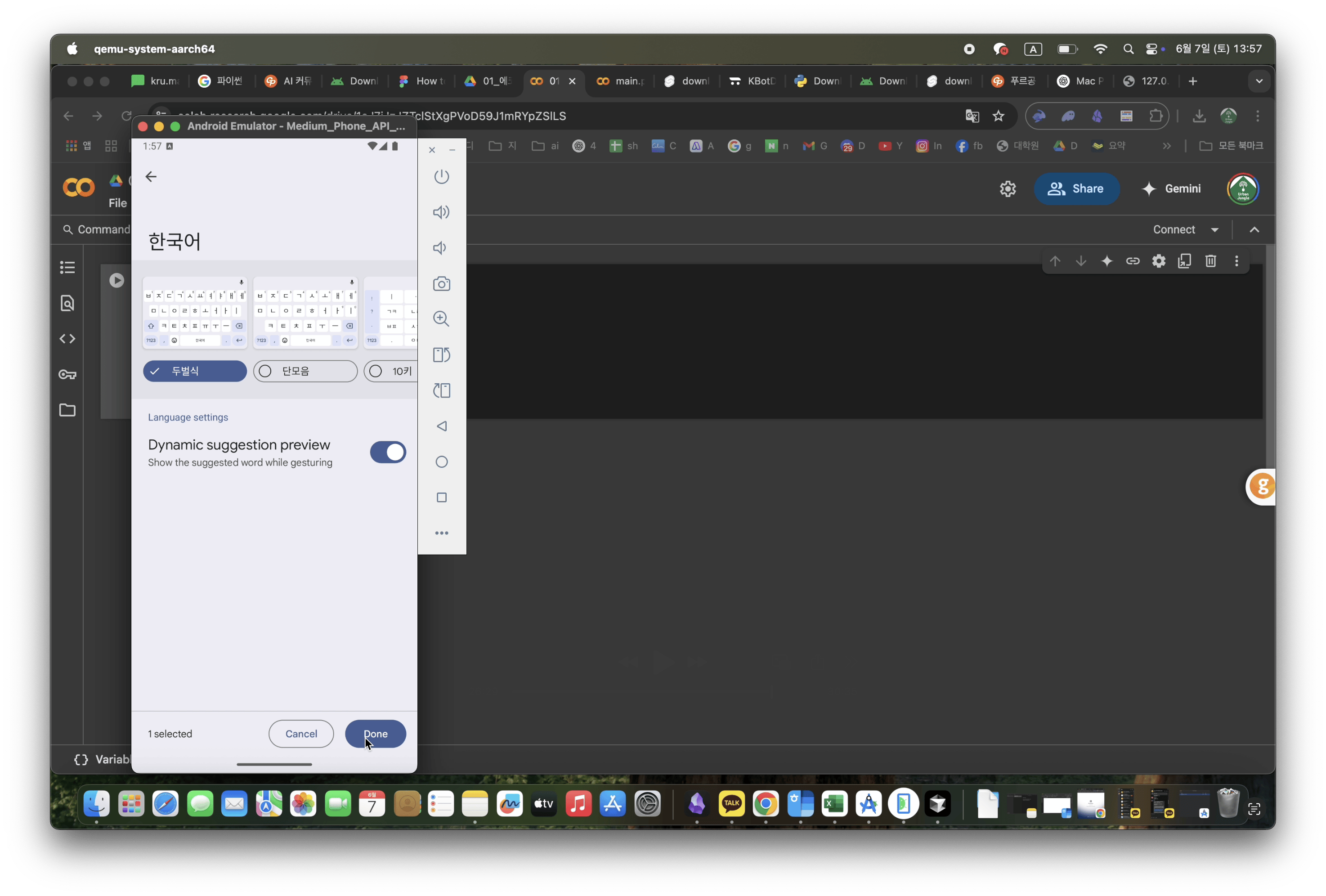Open Colab table of contents icon
Viewport: 1326px width, 896px height.
pyautogui.click(x=67, y=267)
